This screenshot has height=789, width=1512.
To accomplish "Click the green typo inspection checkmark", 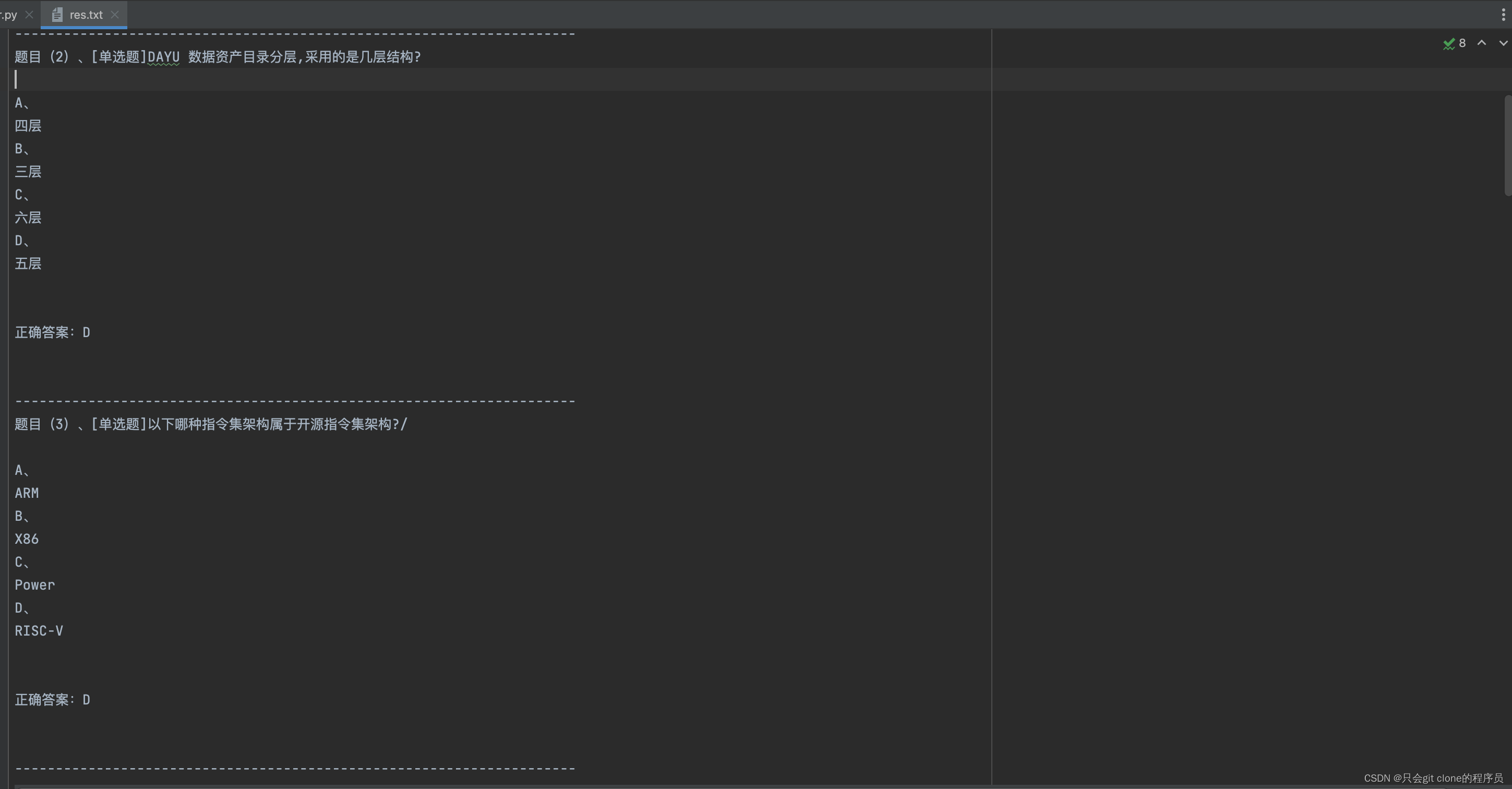I will coord(1448,43).
